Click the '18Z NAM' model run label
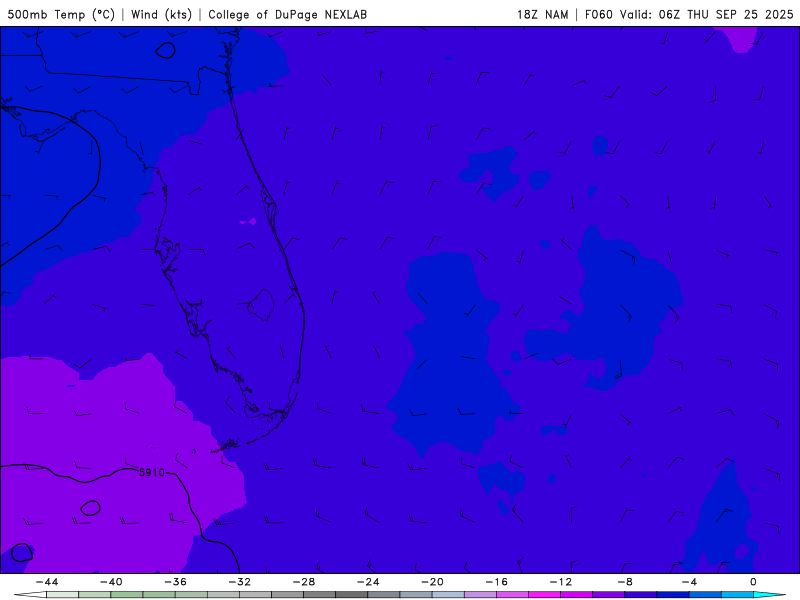Image resolution: width=800 pixels, height=600 pixels. click(x=543, y=15)
